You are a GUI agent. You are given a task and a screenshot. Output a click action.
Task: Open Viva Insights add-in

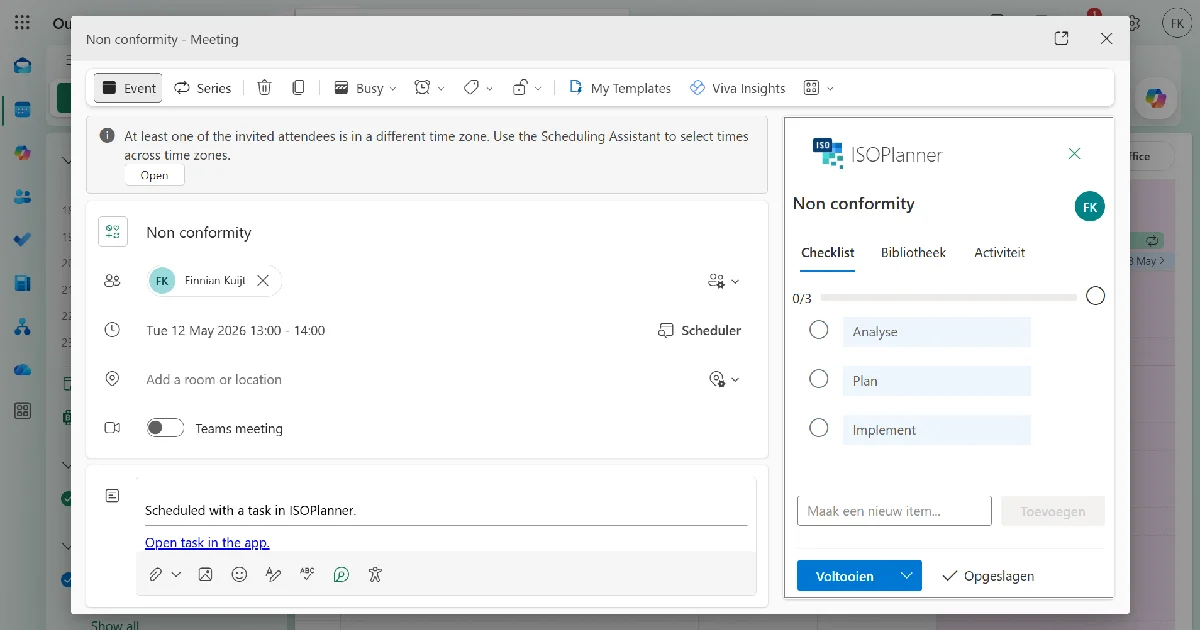click(x=738, y=88)
